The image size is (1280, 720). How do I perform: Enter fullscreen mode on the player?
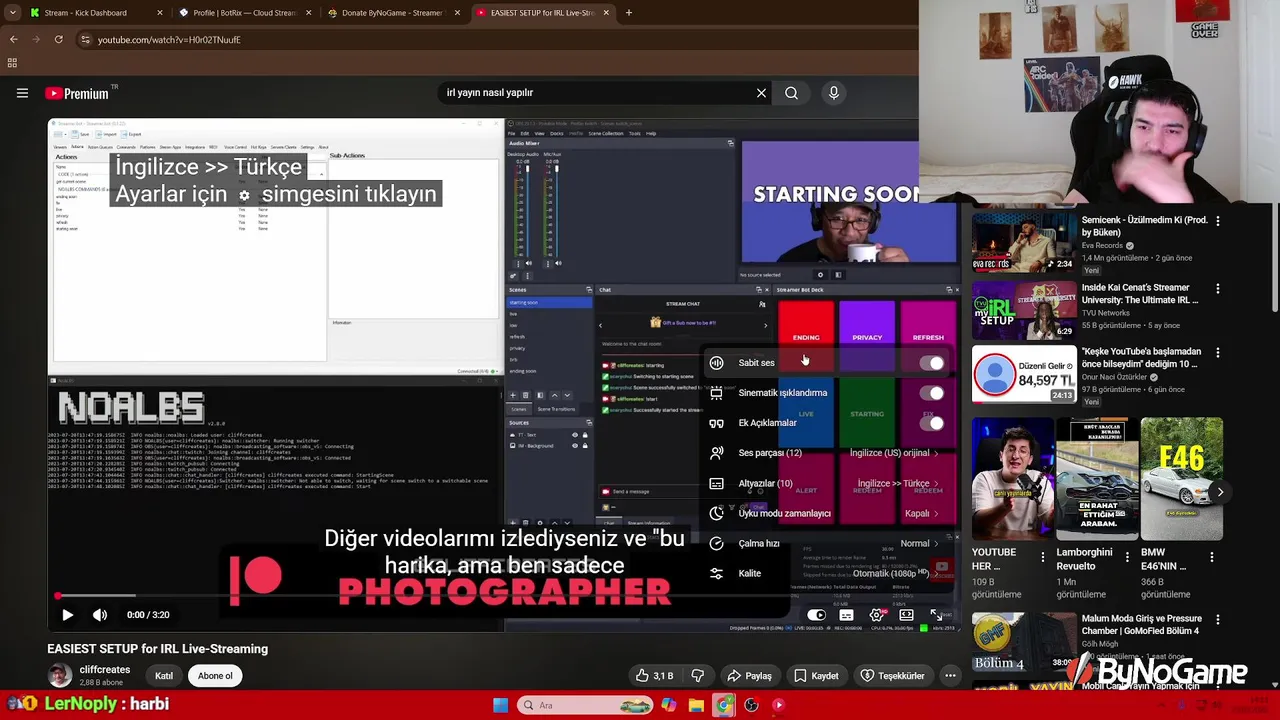(x=936, y=615)
